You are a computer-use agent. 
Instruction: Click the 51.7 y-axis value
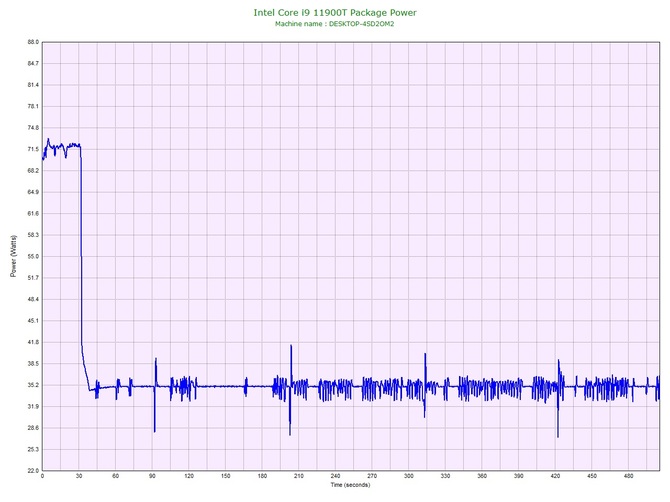[x=33, y=278]
